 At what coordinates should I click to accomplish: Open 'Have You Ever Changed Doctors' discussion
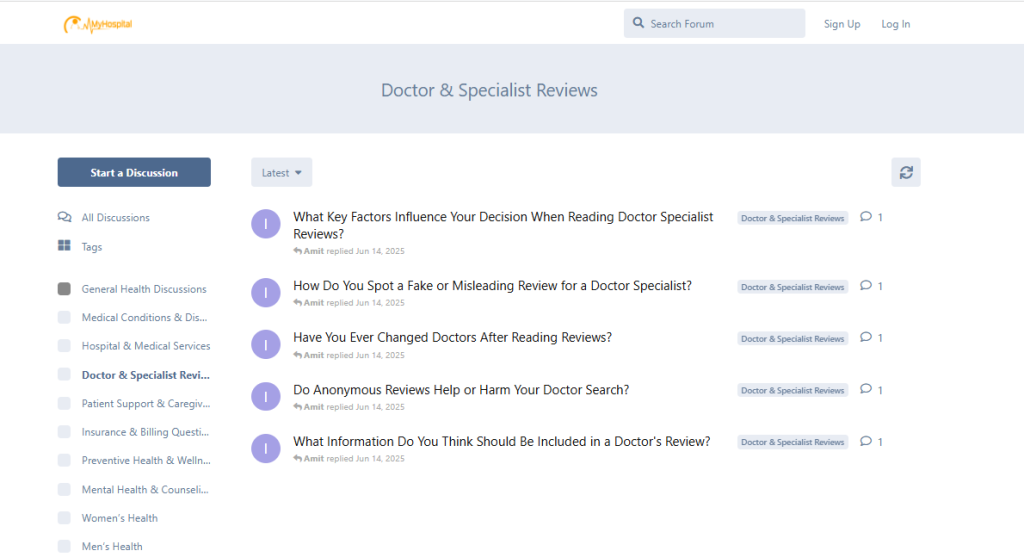(452, 338)
